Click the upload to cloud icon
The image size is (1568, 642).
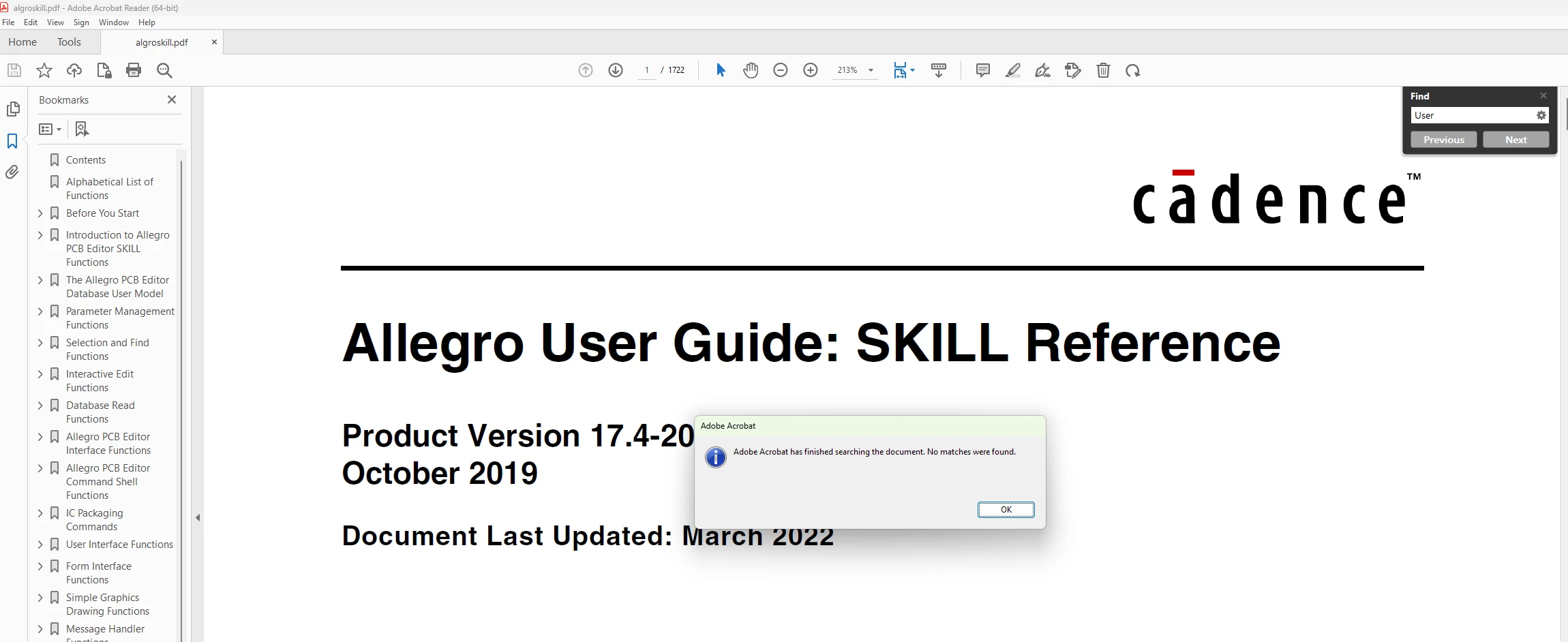coord(74,70)
